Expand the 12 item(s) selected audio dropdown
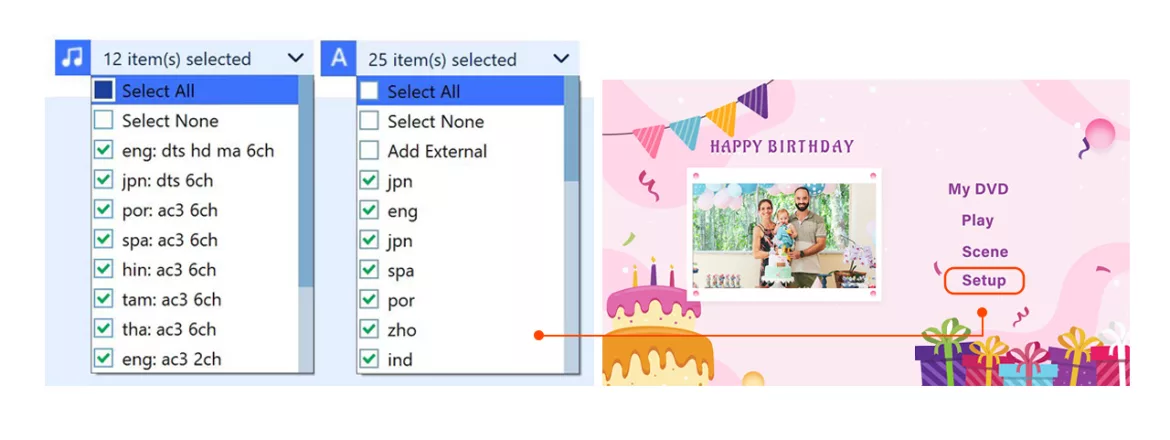This screenshot has width=1170, height=440. click(294, 59)
